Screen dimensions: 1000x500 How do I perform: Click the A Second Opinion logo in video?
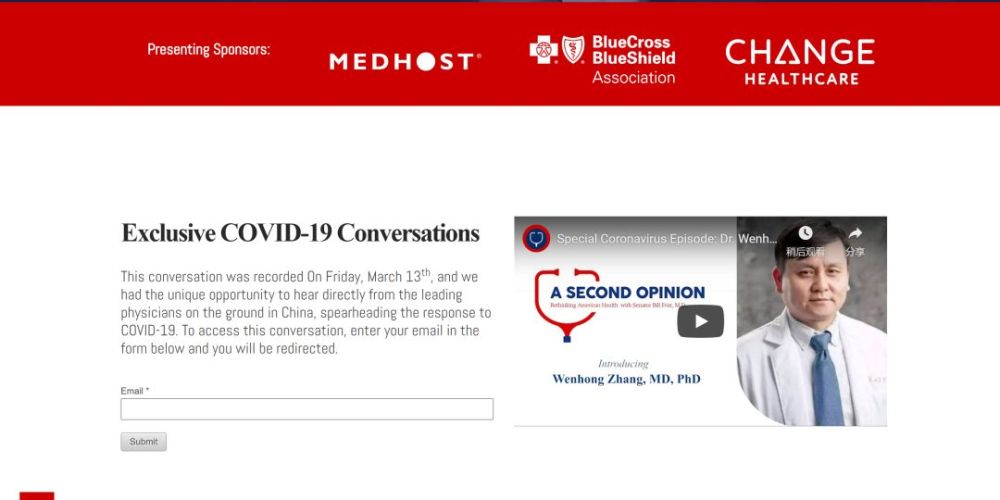pos(620,305)
